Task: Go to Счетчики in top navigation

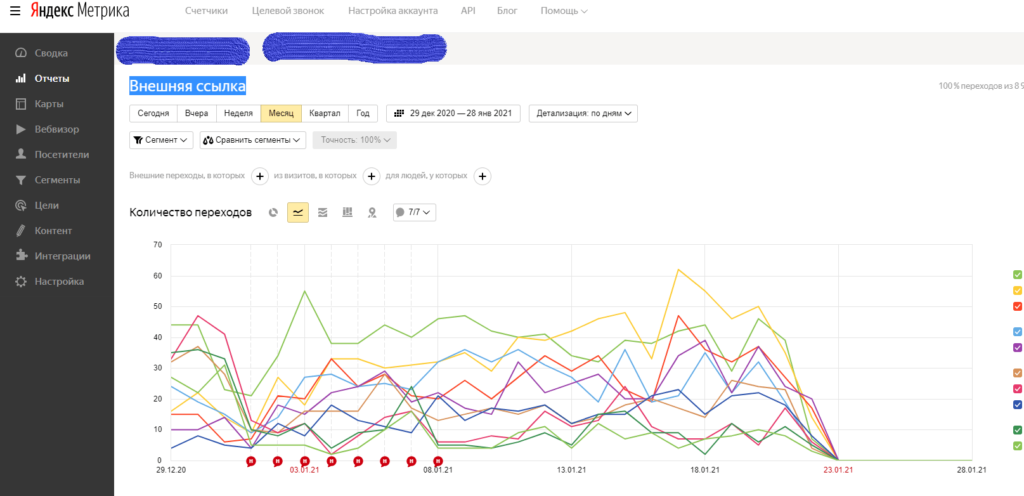Action: point(206,11)
